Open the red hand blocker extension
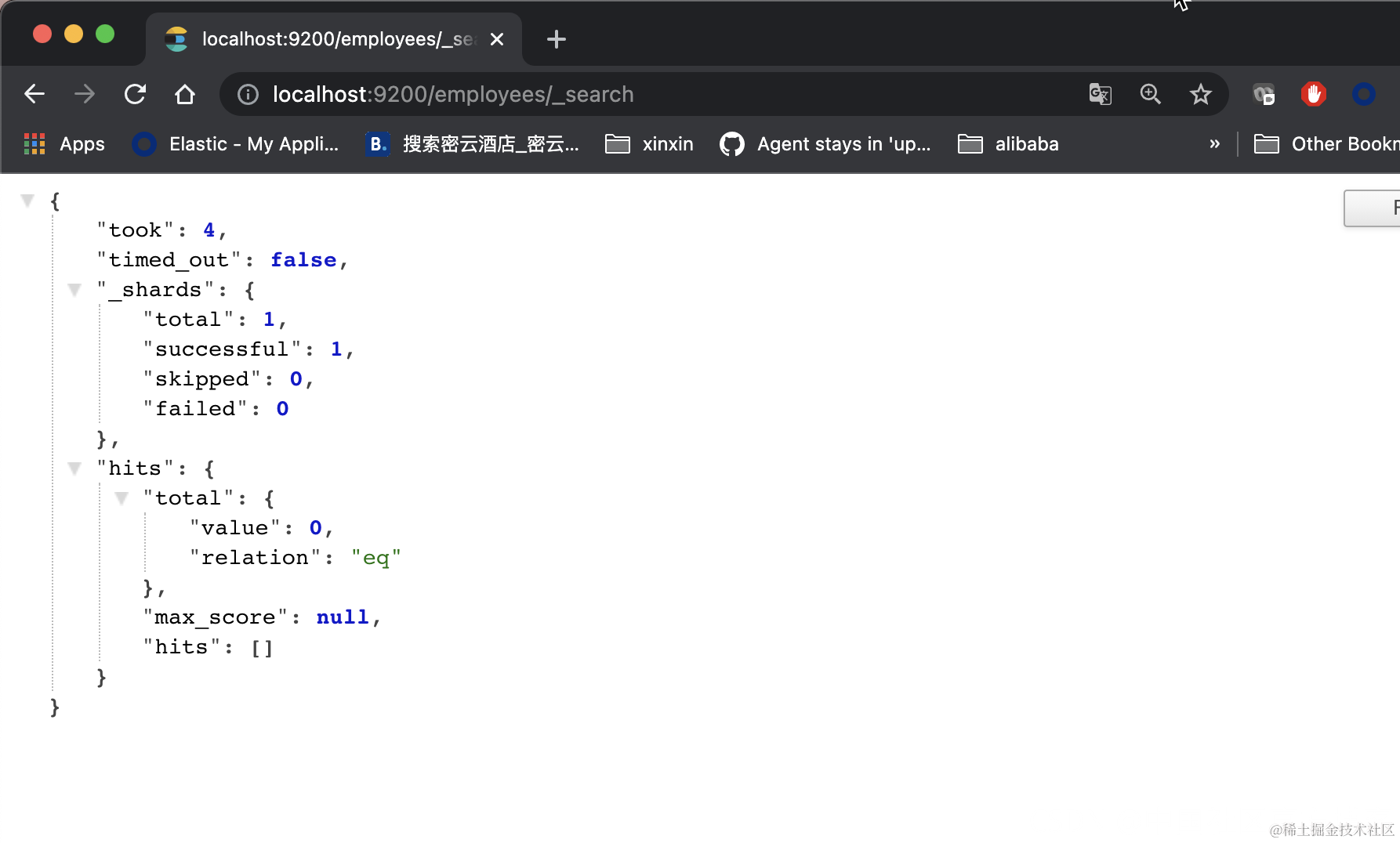The height and width of the screenshot is (843, 1400). tap(1314, 94)
